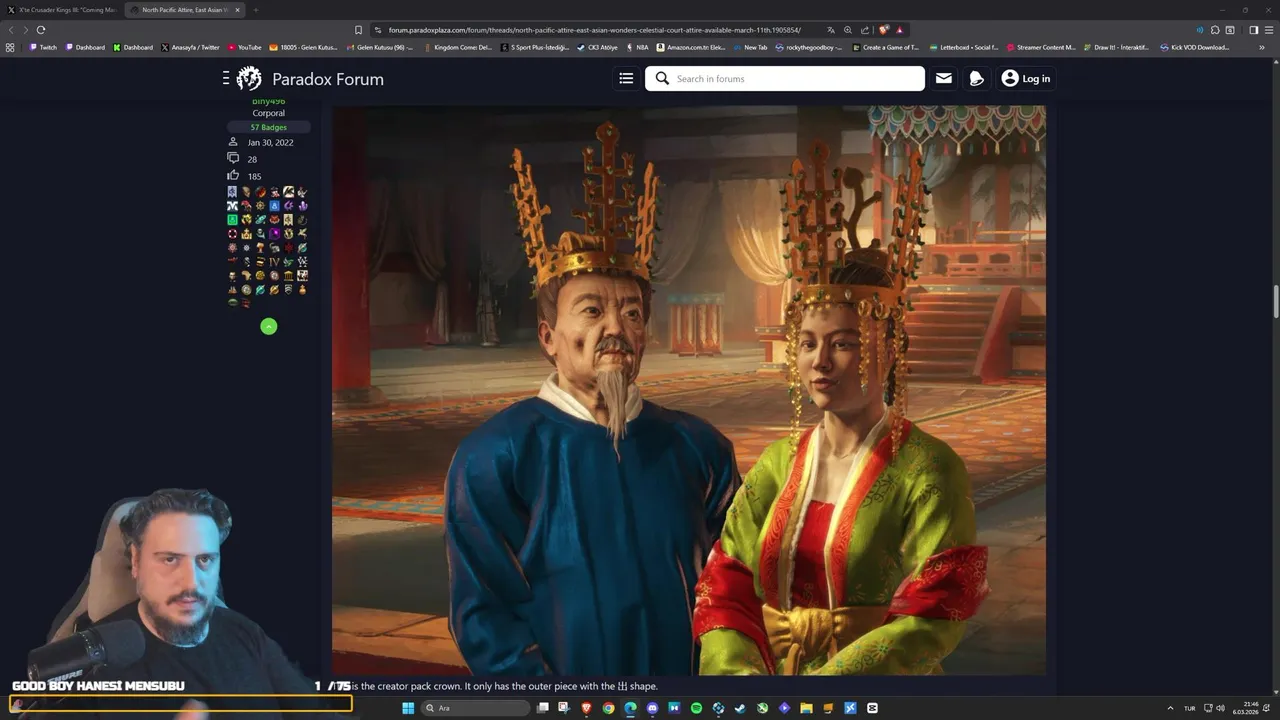Click the Paradox Forum logo link

[310, 79]
